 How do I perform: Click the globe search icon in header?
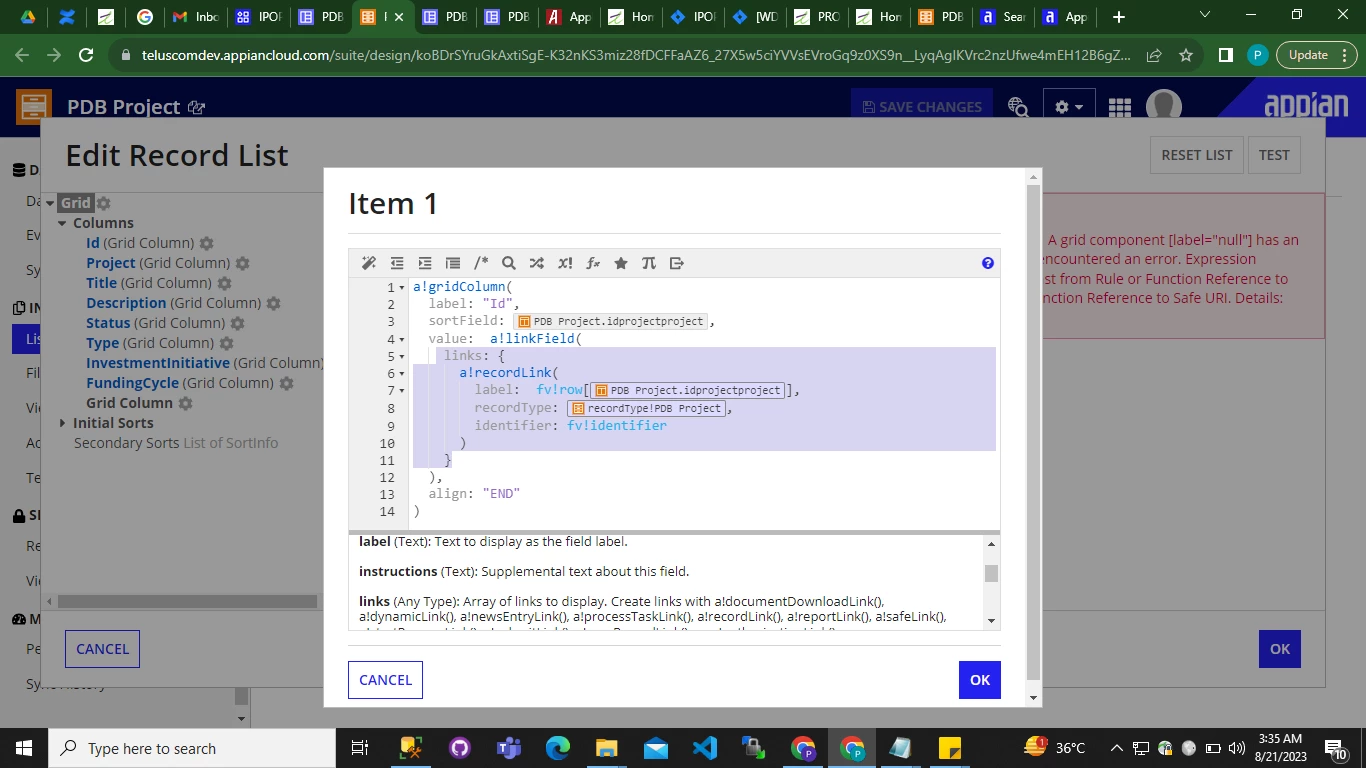point(1019,107)
